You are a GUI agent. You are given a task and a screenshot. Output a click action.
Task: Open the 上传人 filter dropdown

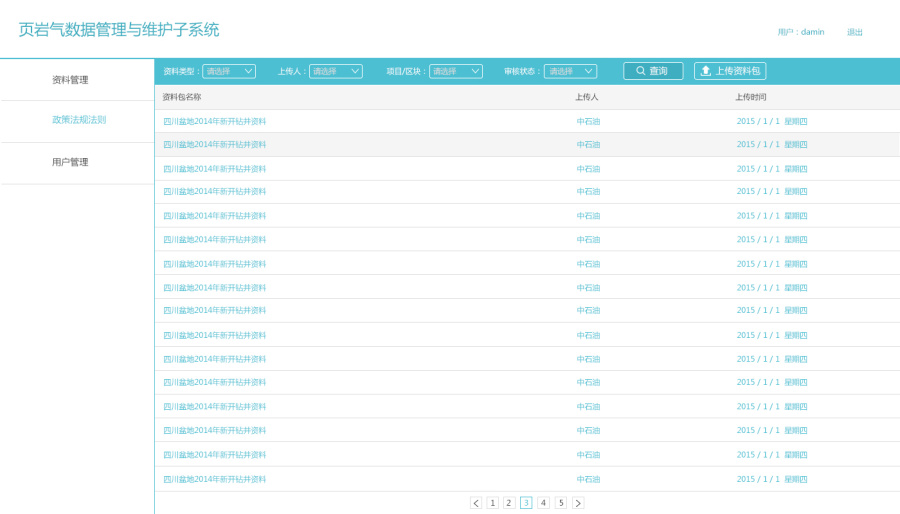tap(336, 71)
